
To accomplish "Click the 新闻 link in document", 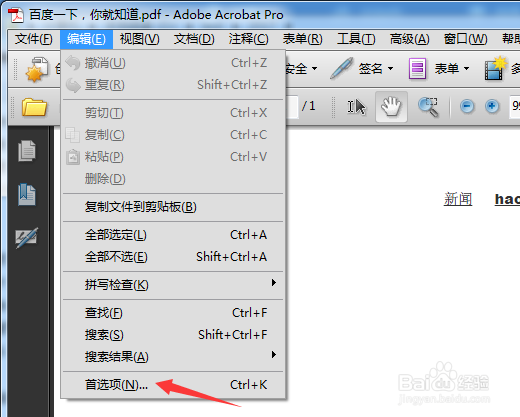I will pyautogui.click(x=458, y=199).
